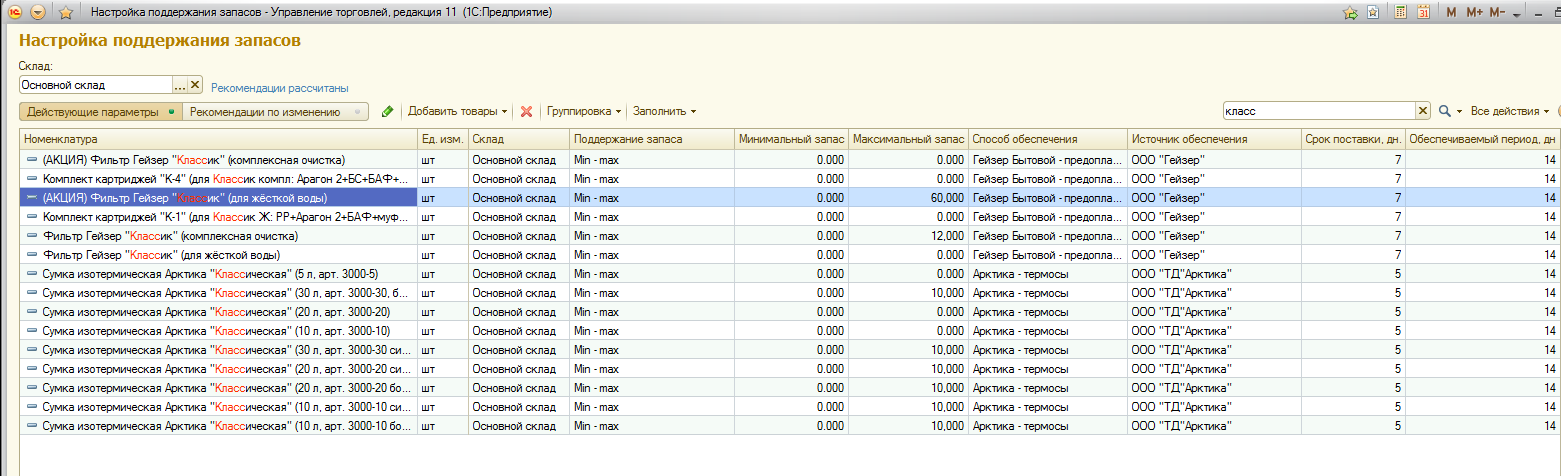Sort by the 'Максимальный запас' column header
This screenshot has width=1561, height=476.
click(908, 139)
